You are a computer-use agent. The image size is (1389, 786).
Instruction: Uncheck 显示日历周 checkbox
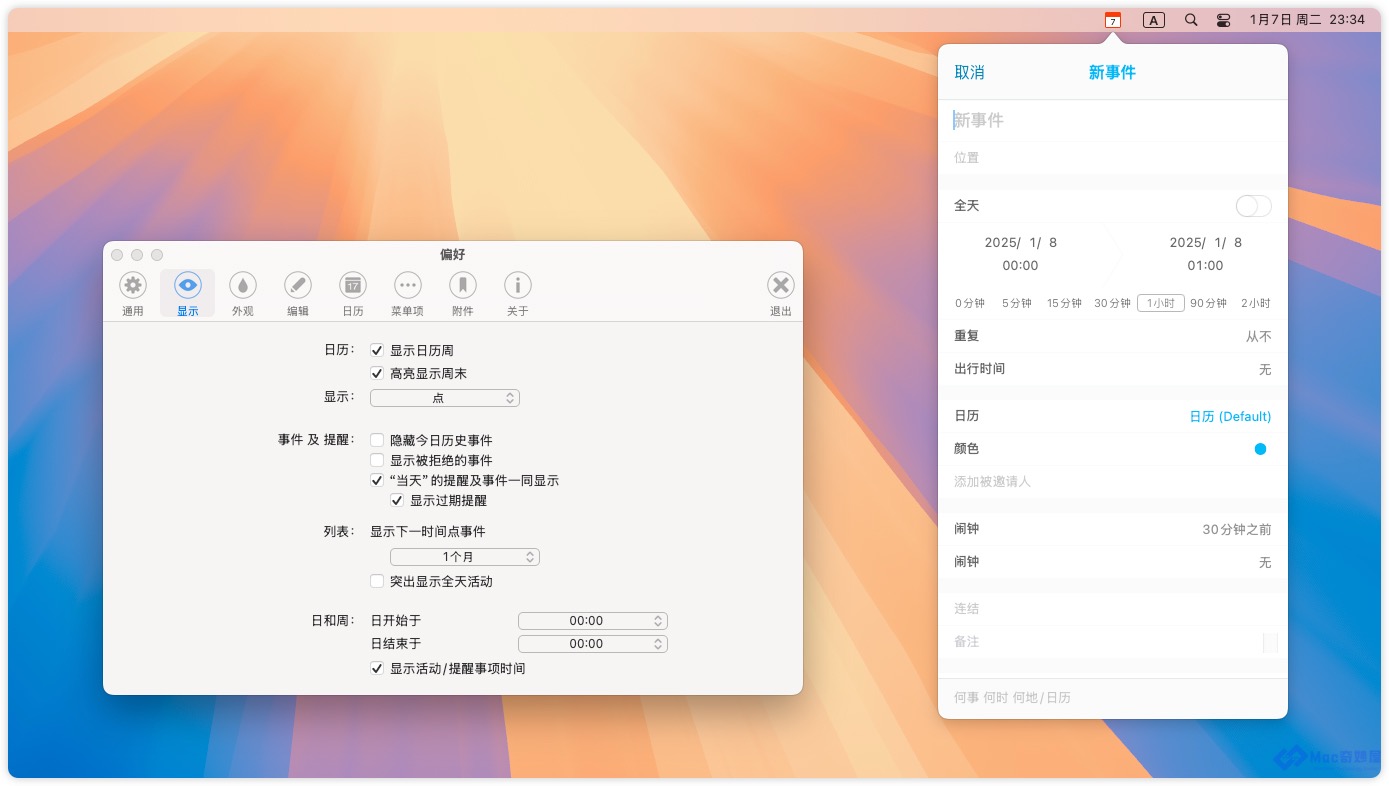[x=377, y=351]
